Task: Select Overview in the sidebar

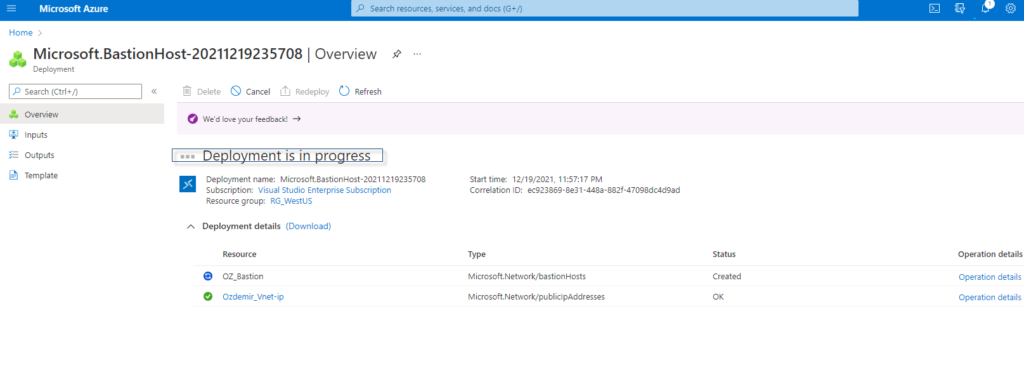Action: (82, 114)
